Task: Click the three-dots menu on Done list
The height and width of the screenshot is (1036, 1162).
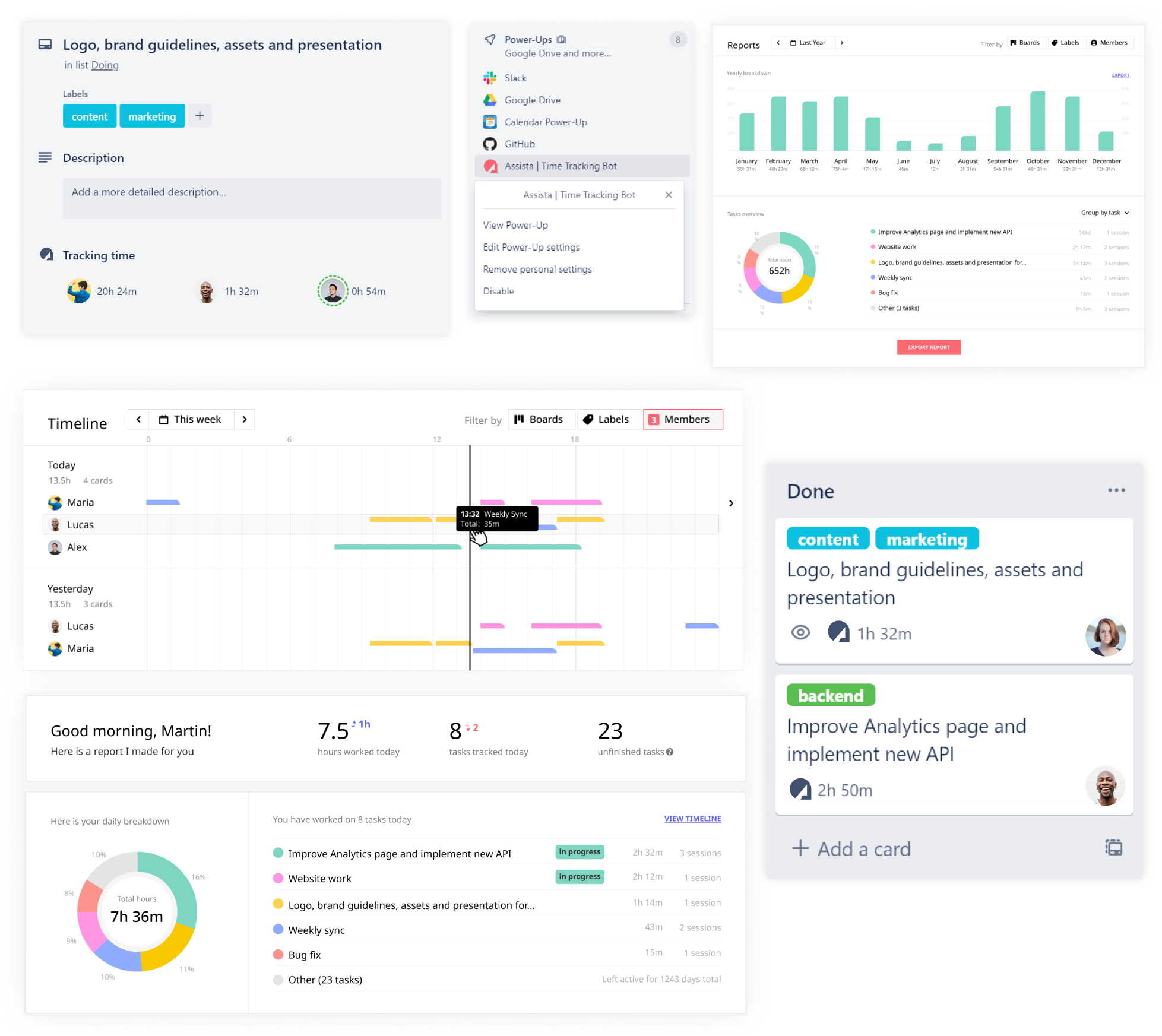Action: point(1116,490)
